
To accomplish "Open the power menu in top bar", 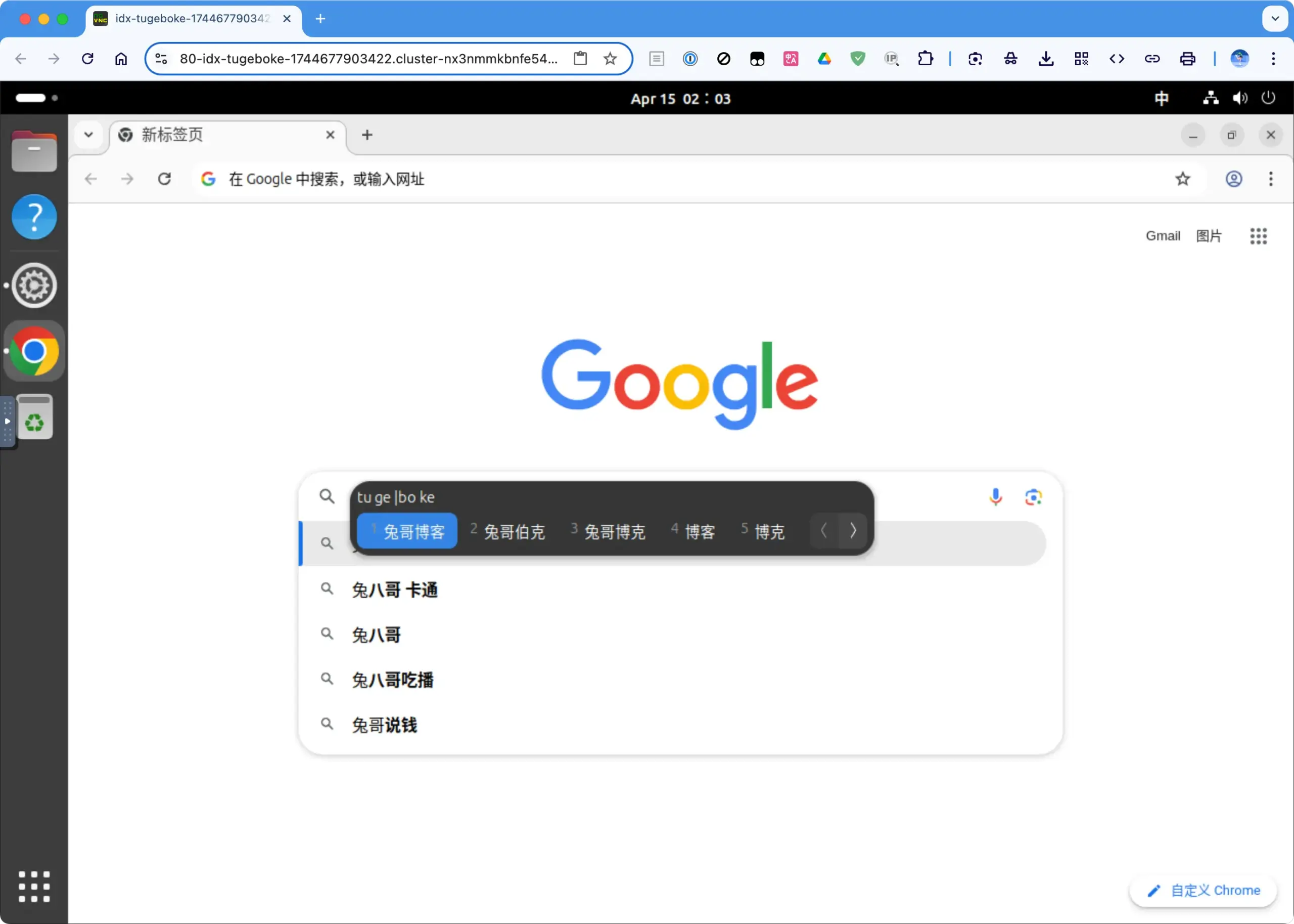I will pos(1268,98).
